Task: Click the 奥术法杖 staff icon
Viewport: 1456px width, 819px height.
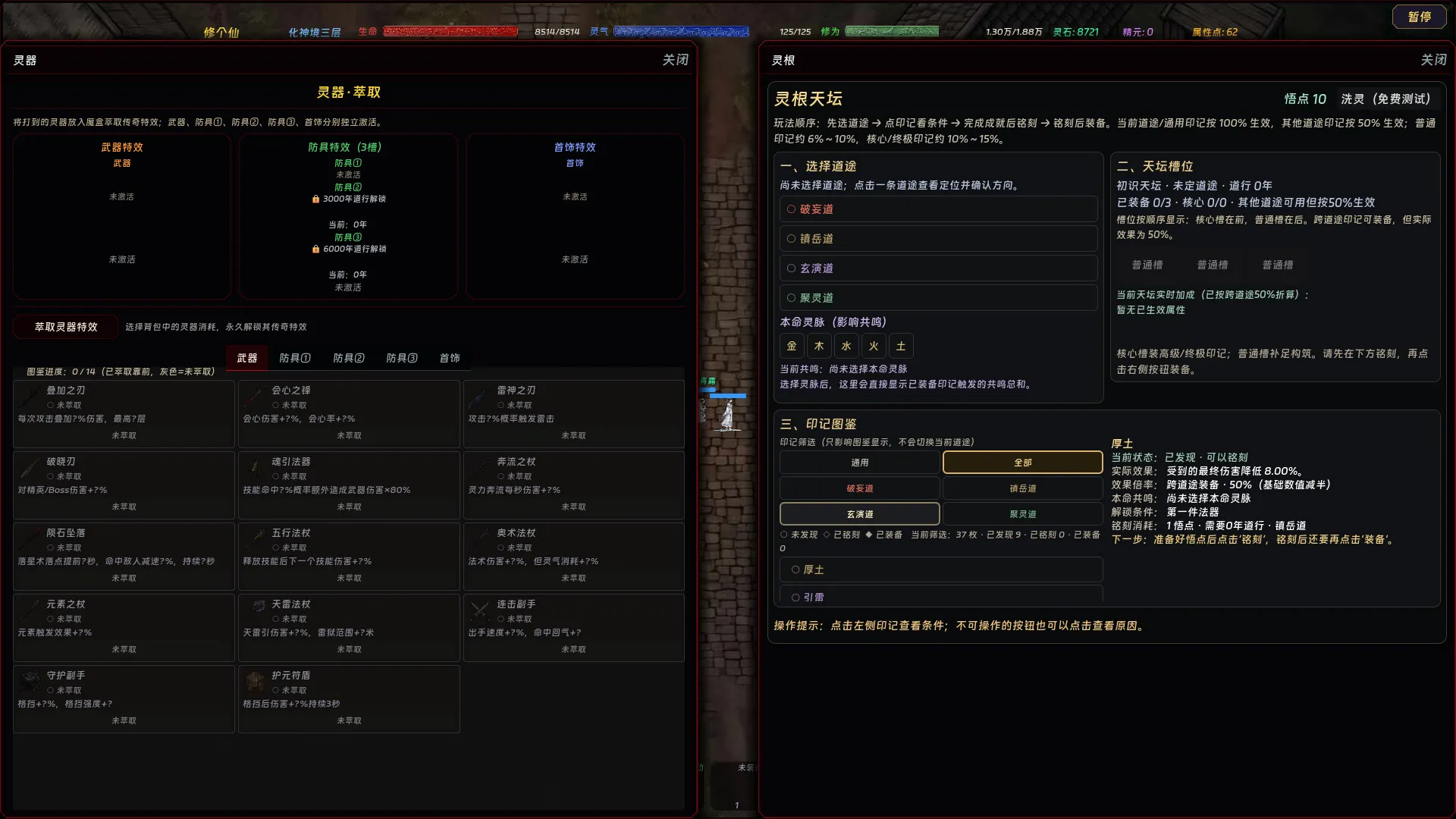Action: 481,539
